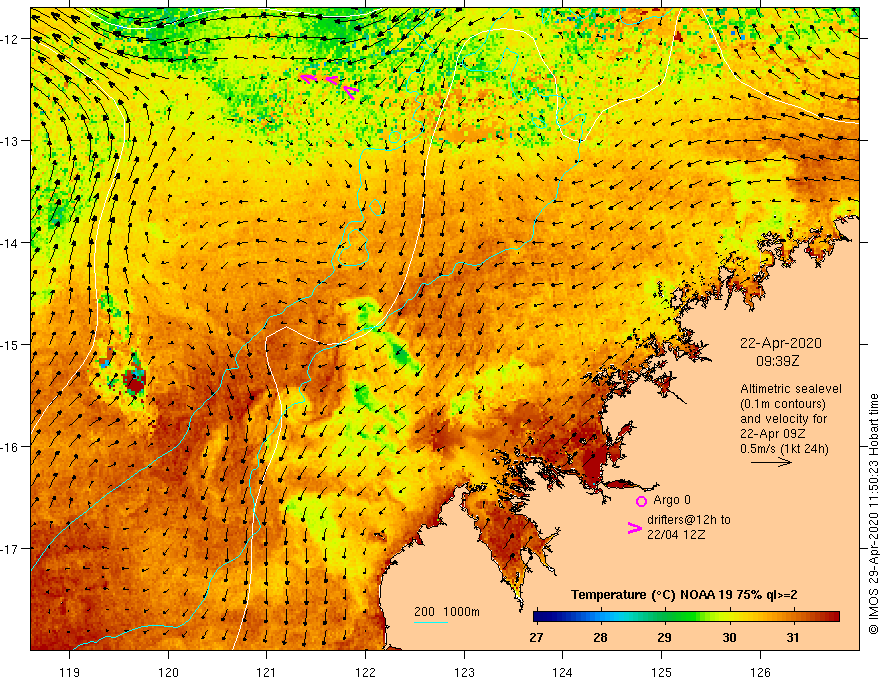Click longitude axis label 125
Viewport: 880px width, 680px height.
662,672
